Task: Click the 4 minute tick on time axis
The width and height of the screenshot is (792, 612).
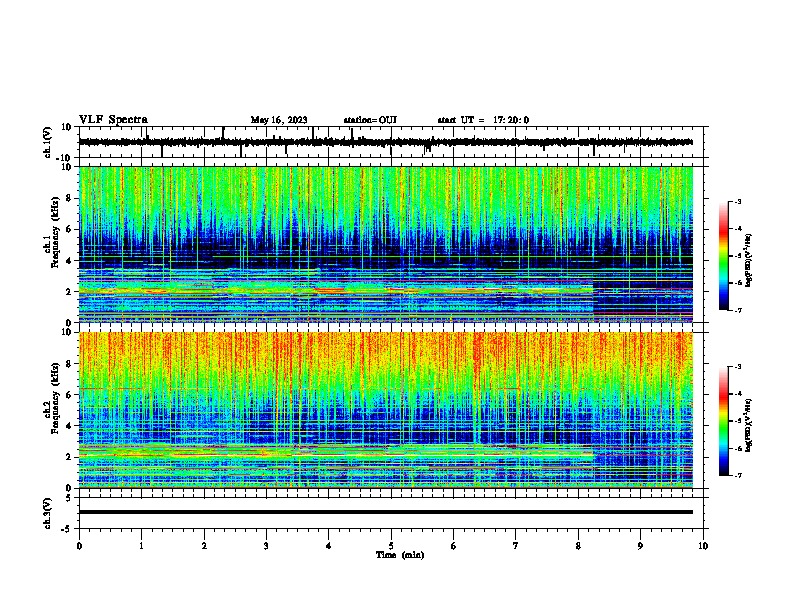Action: point(329,546)
